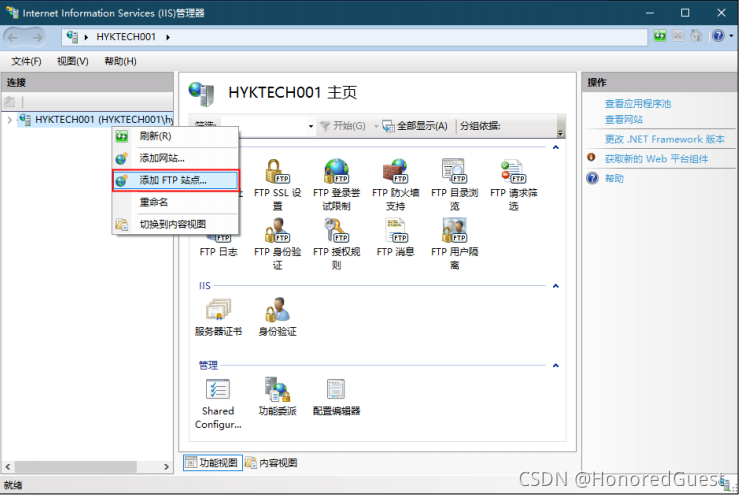Click 获取新的 Web 平台组件 link

656,159
